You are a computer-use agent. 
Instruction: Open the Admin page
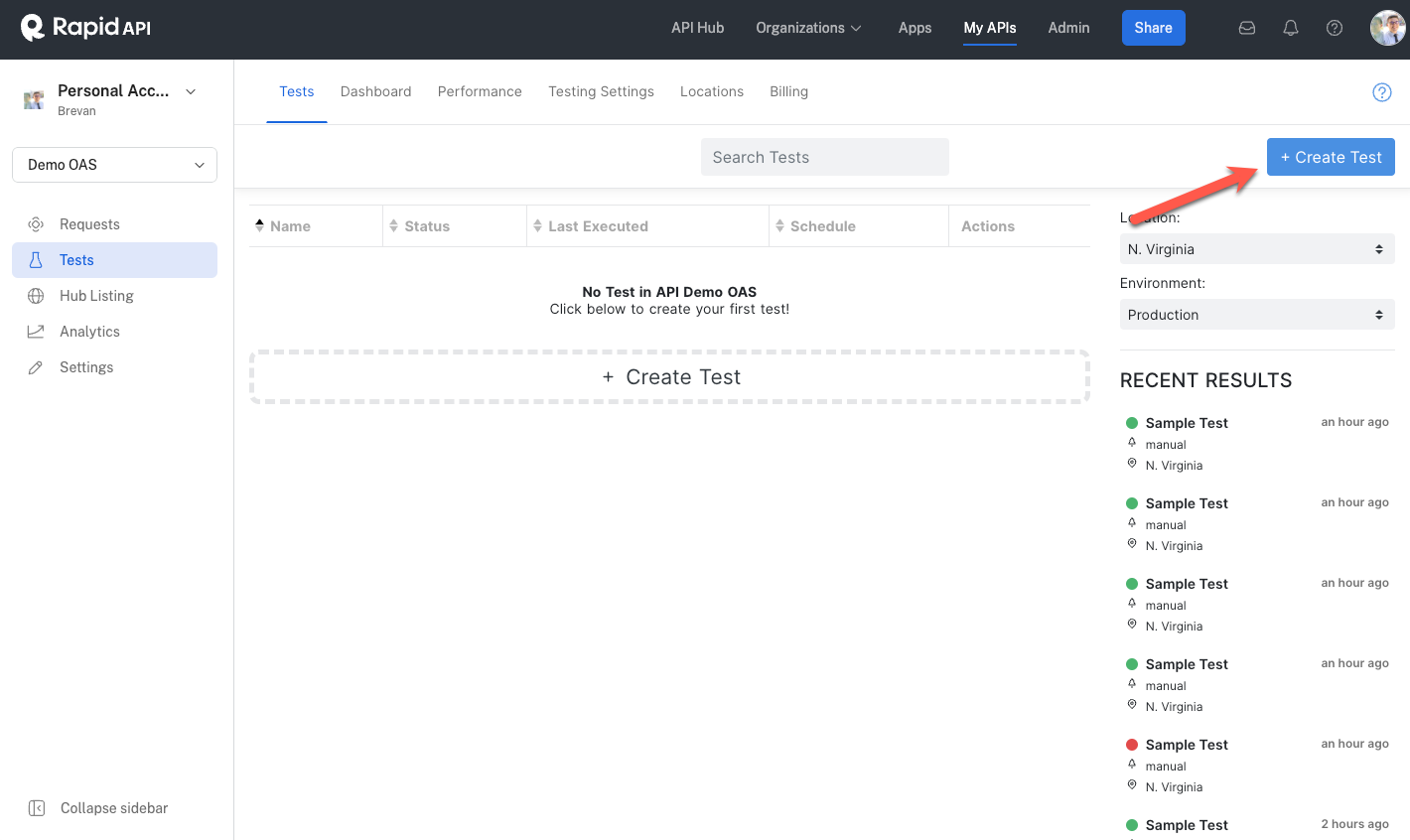point(1068,28)
